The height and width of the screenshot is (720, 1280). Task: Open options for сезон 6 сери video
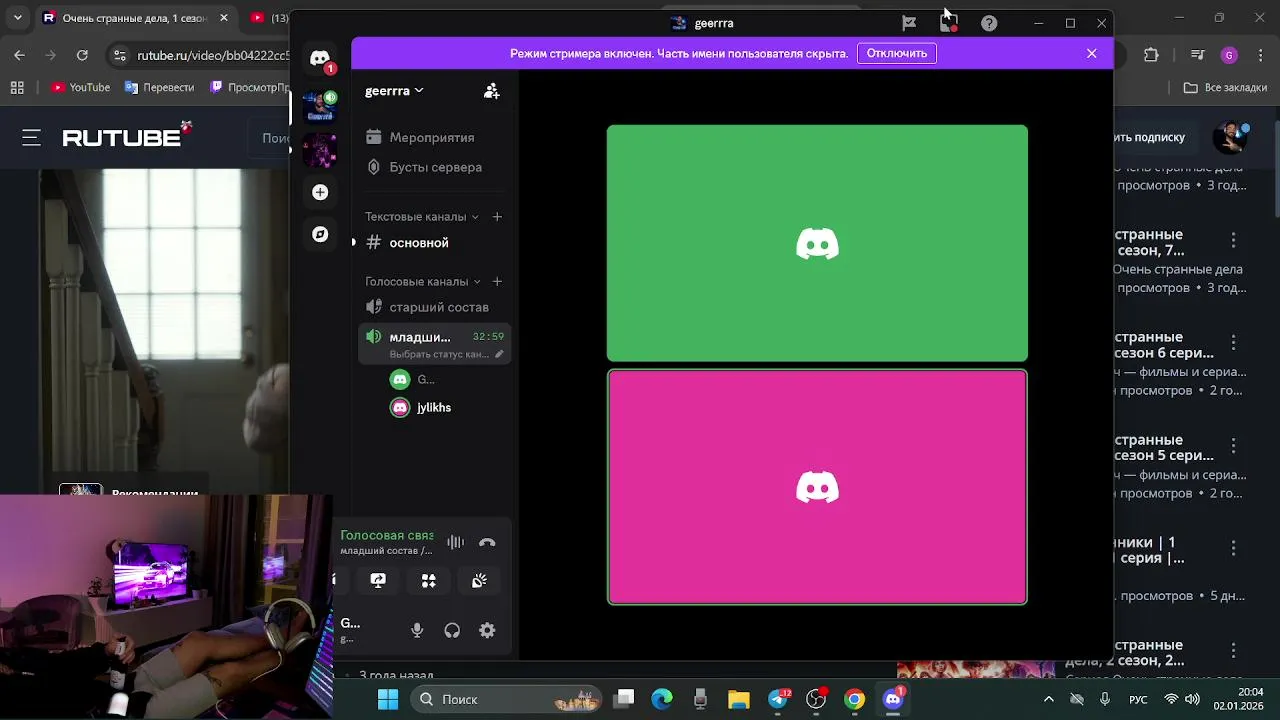pyautogui.click(x=1233, y=344)
